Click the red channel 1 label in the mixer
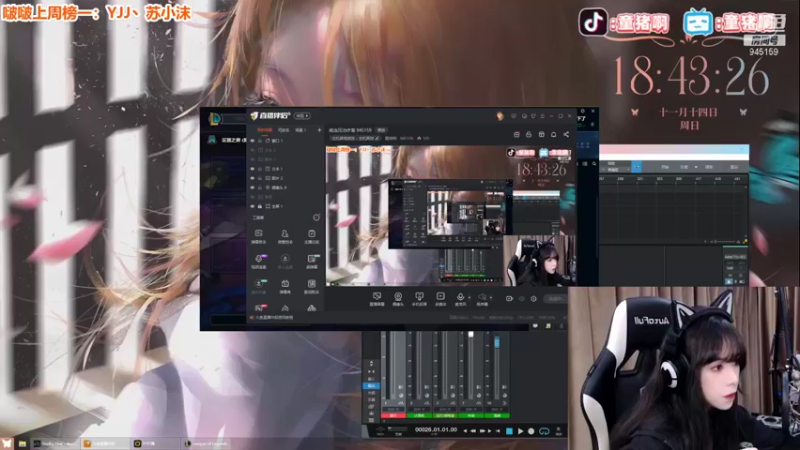Screen dimensions: 800x450 (393, 415)
